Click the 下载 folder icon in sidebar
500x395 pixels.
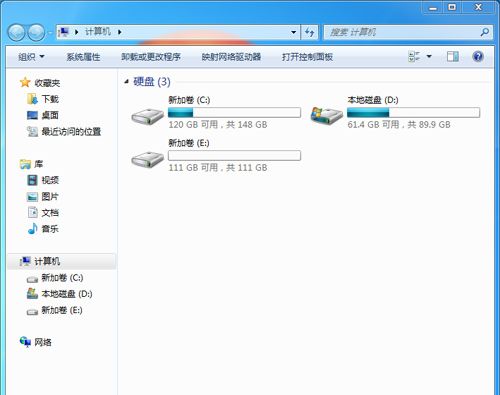(x=32, y=99)
